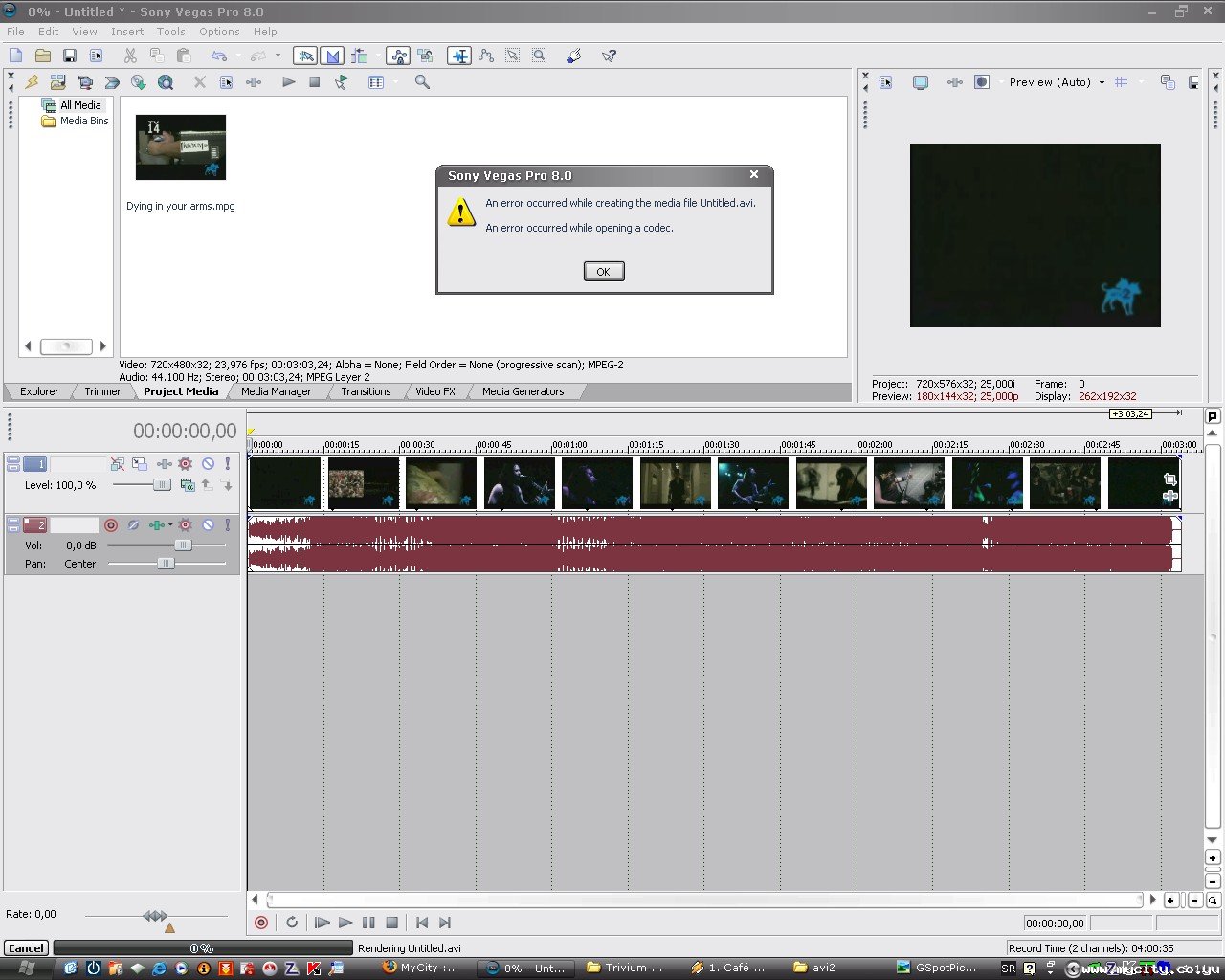Toggle invert phase on audio track 2

[x=133, y=525]
